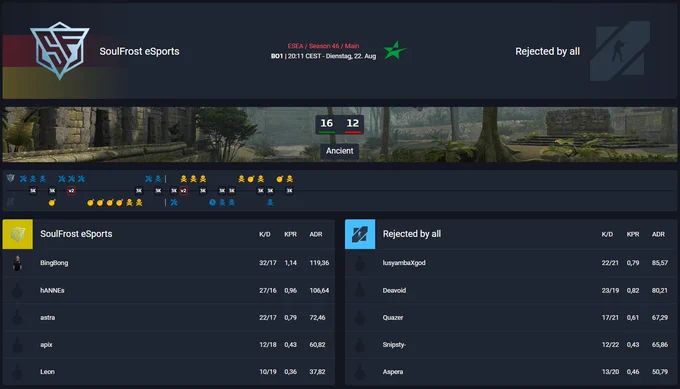The height and width of the screenshot is (389, 680).
Task: Open player Snipsty-'s name
Action: [394, 345]
